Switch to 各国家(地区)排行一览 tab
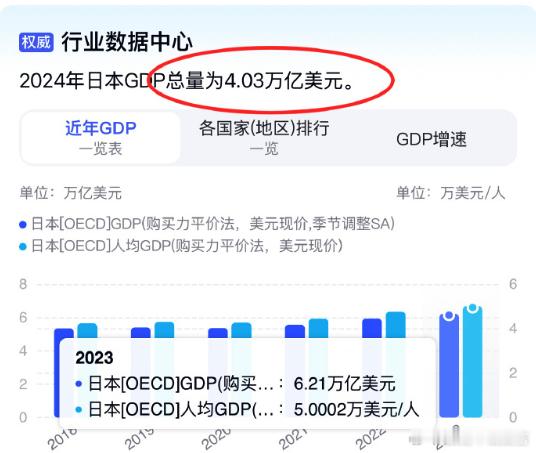This screenshot has width=536, height=453. 264,138
